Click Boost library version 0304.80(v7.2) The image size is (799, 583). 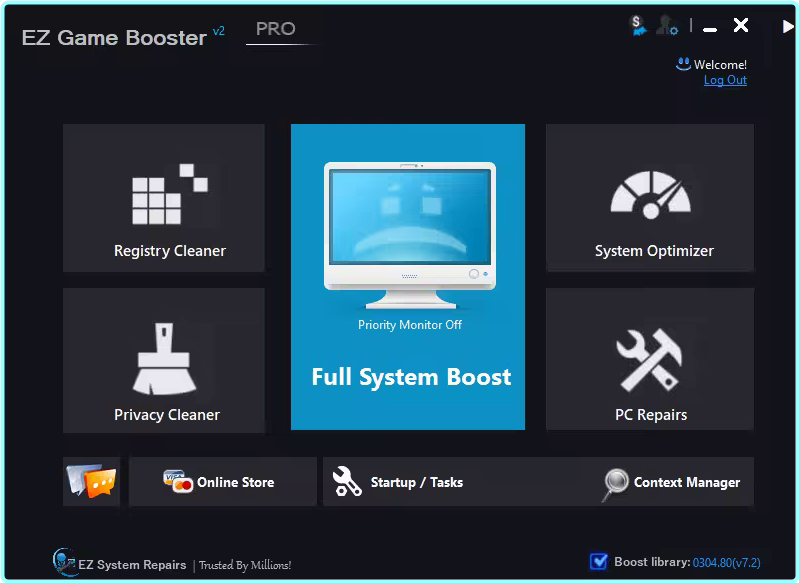[x=727, y=563]
